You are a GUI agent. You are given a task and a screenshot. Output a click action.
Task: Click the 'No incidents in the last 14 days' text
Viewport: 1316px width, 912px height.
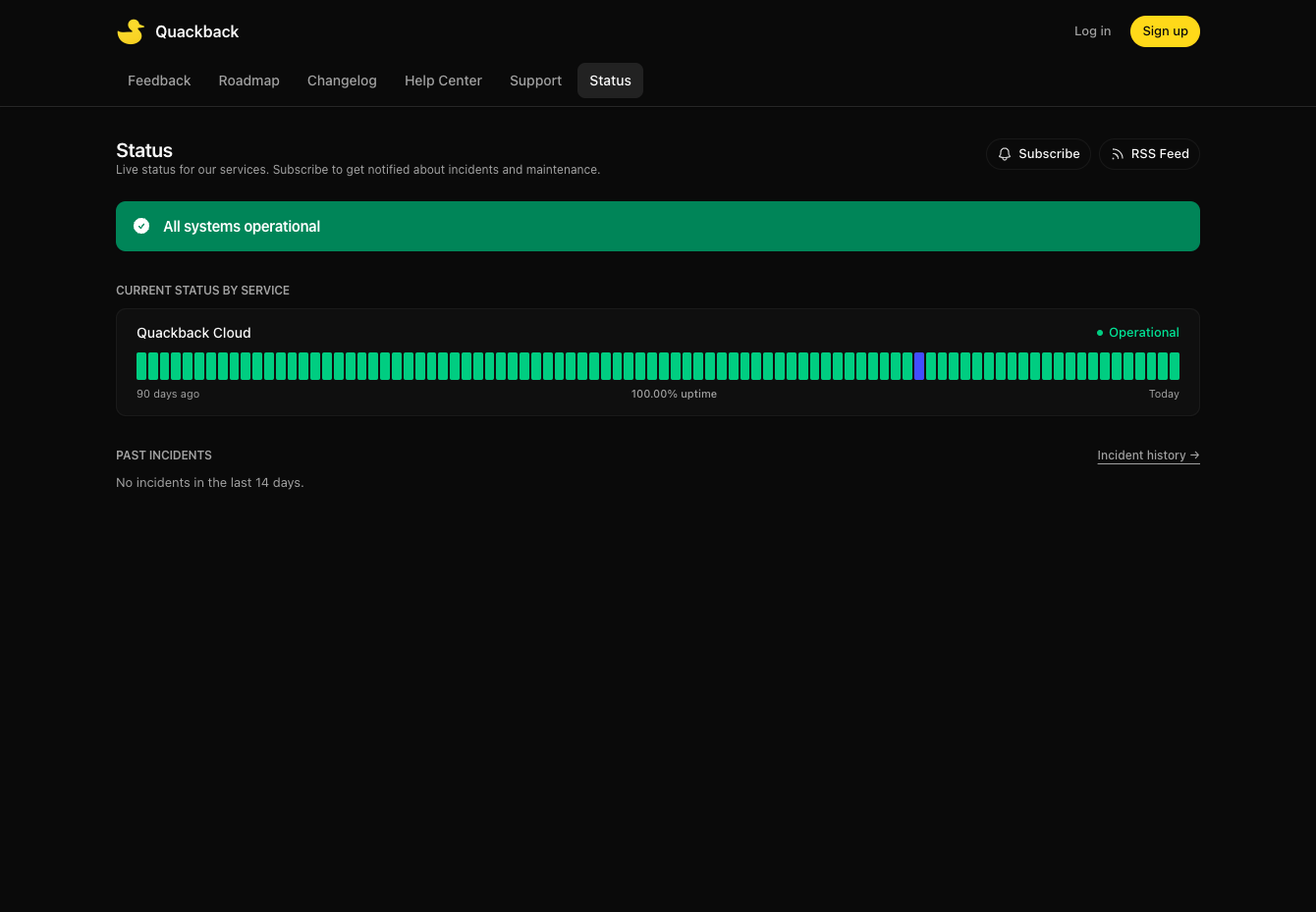210,483
